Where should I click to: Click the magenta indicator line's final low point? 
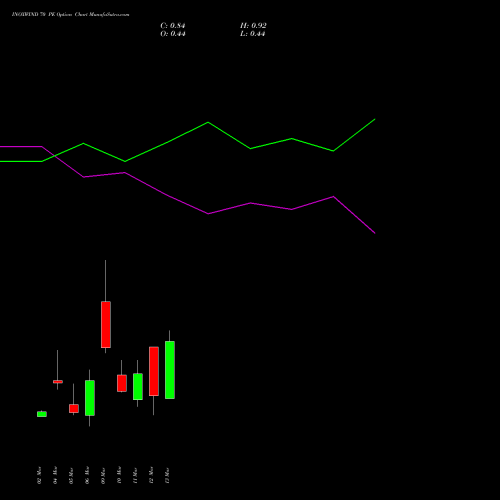375,233
